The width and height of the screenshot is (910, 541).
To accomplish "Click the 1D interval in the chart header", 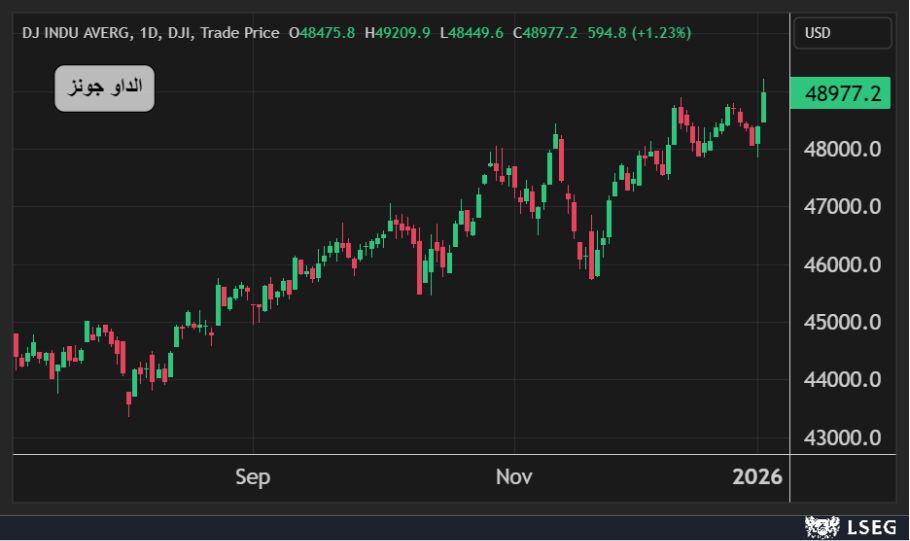I will 150,33.
